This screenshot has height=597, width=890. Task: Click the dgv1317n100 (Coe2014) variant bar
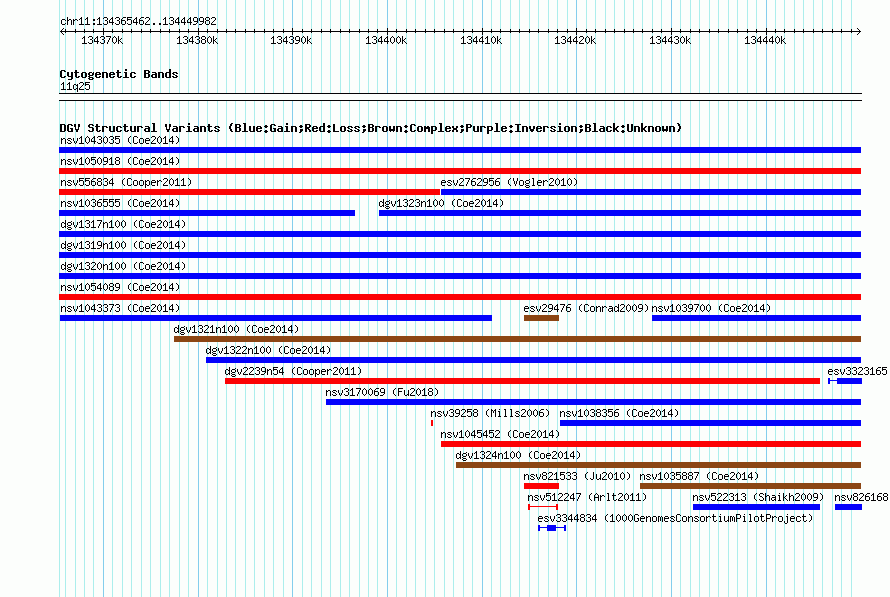tap(460, 234)
